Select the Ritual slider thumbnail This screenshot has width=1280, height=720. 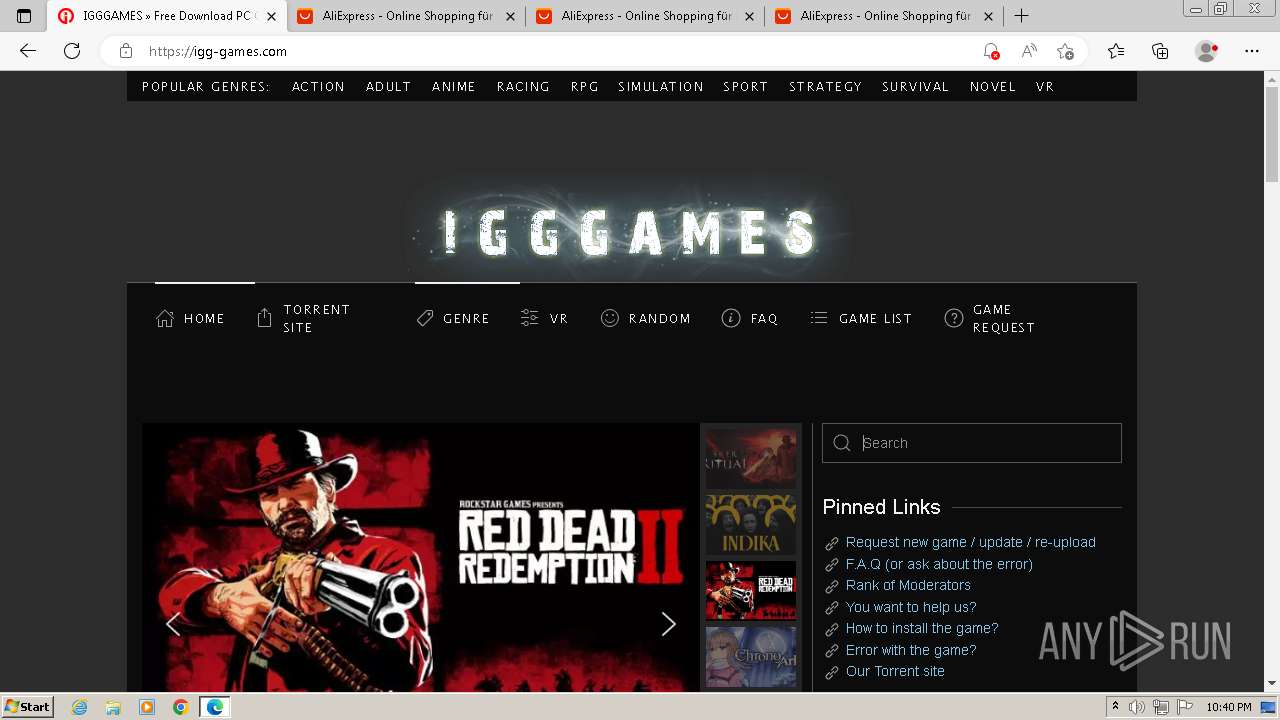pos(751,459)
